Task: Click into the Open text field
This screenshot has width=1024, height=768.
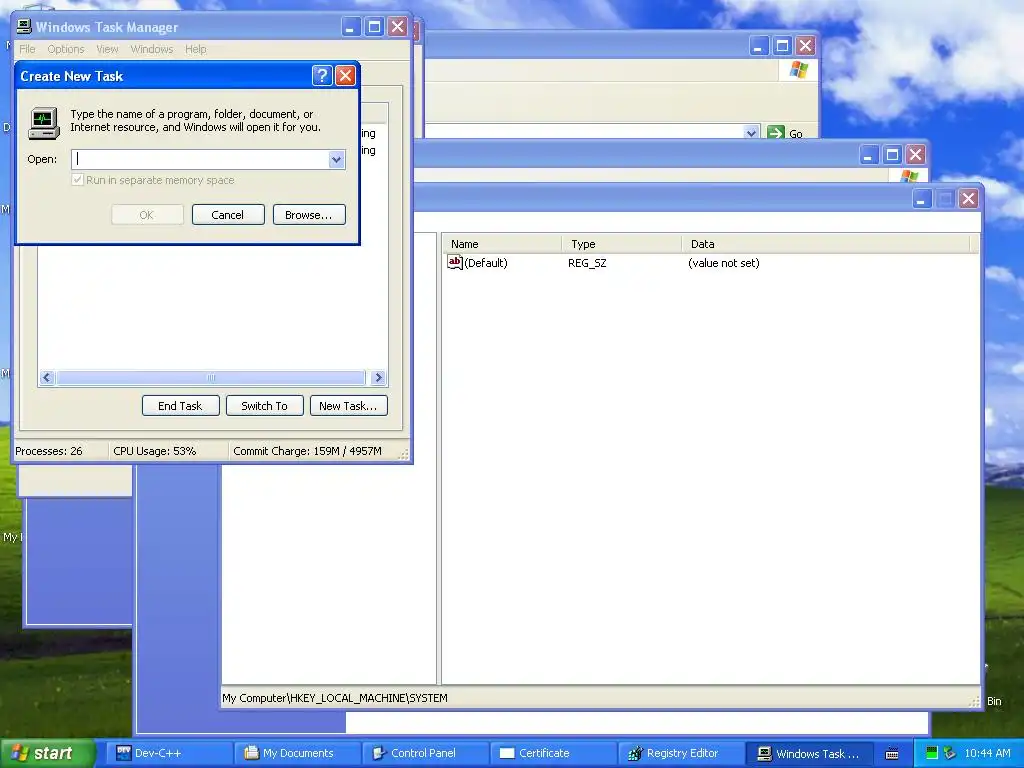Action: [x=200, y=159]
